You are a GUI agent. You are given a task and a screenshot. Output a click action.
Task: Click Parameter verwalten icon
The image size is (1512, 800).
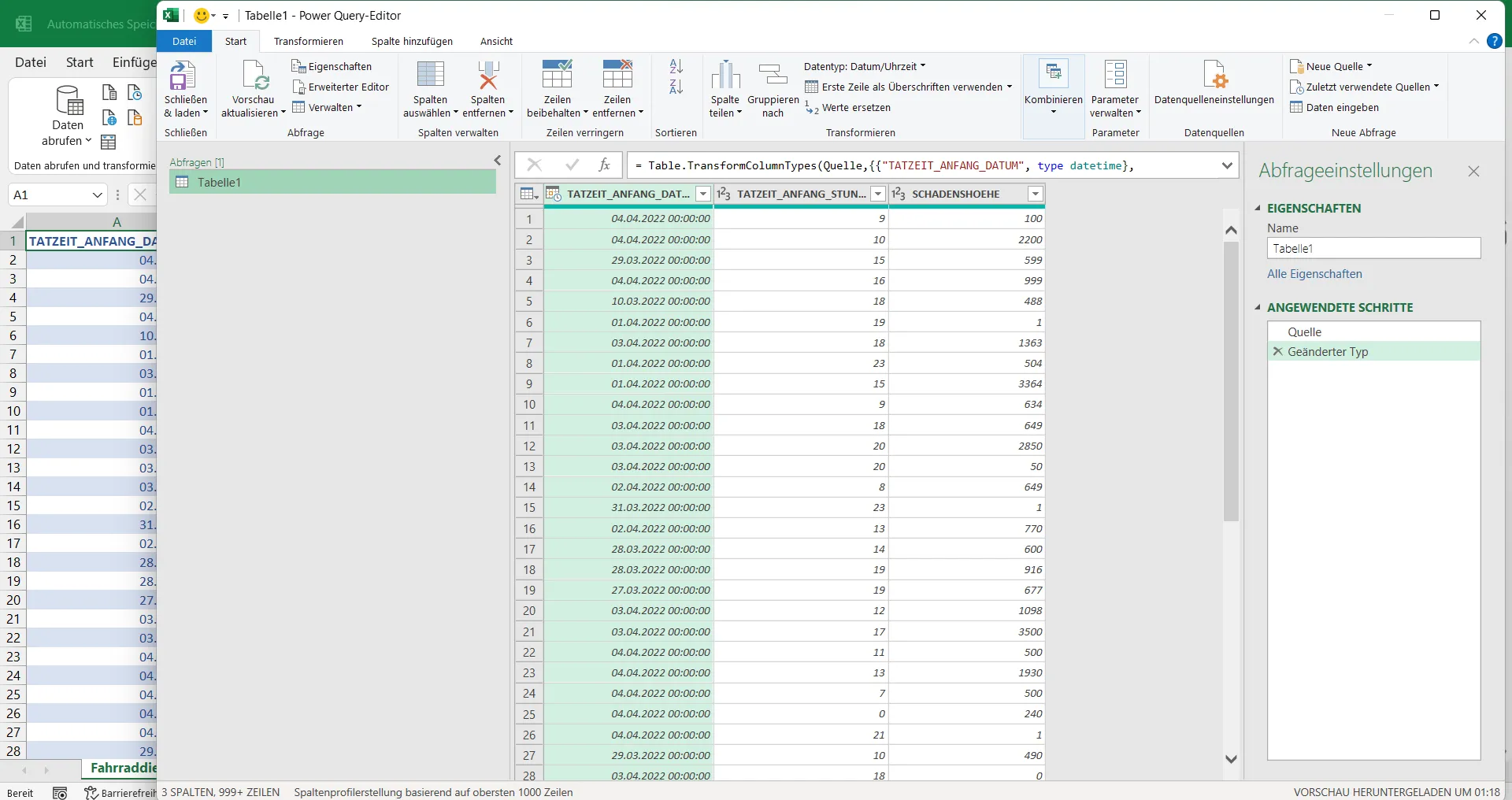tap(1115, 76)
